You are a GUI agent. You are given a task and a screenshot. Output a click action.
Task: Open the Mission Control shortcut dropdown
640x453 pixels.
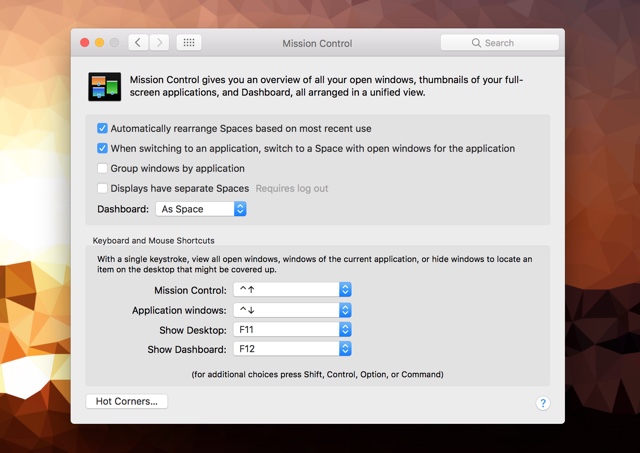point(292,290)
